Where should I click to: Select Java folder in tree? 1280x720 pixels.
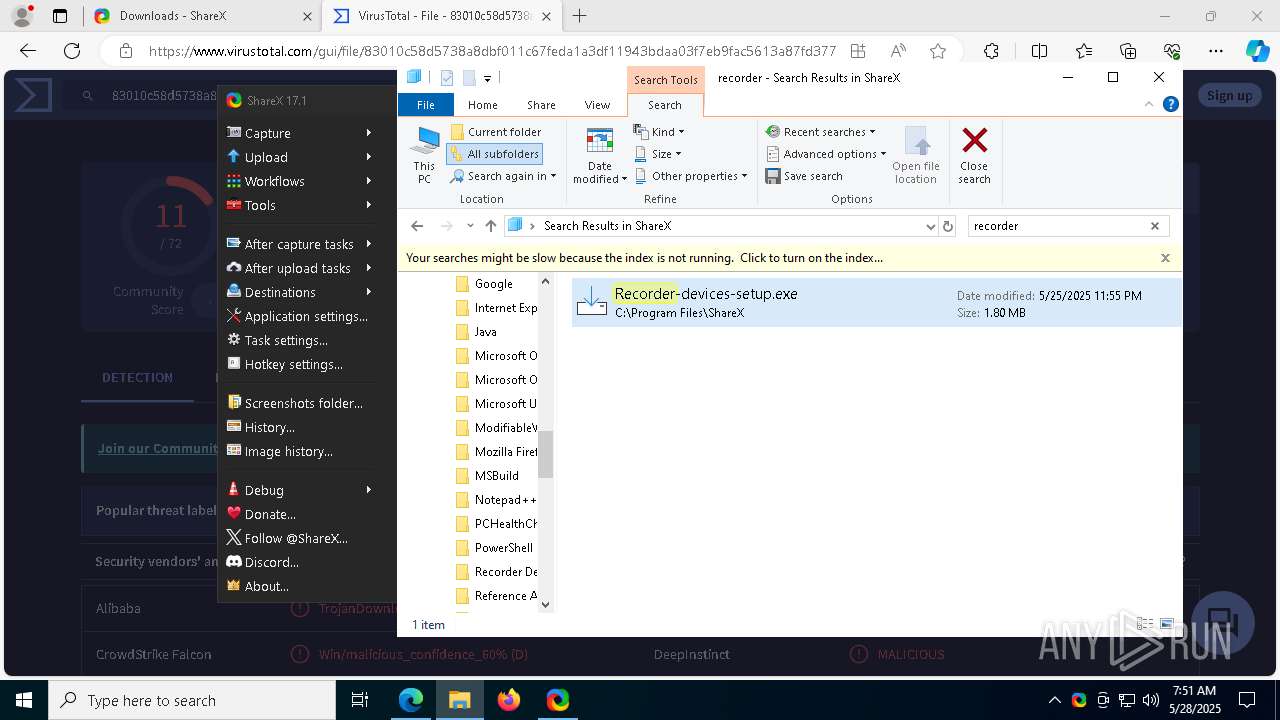tap(485, 332)
